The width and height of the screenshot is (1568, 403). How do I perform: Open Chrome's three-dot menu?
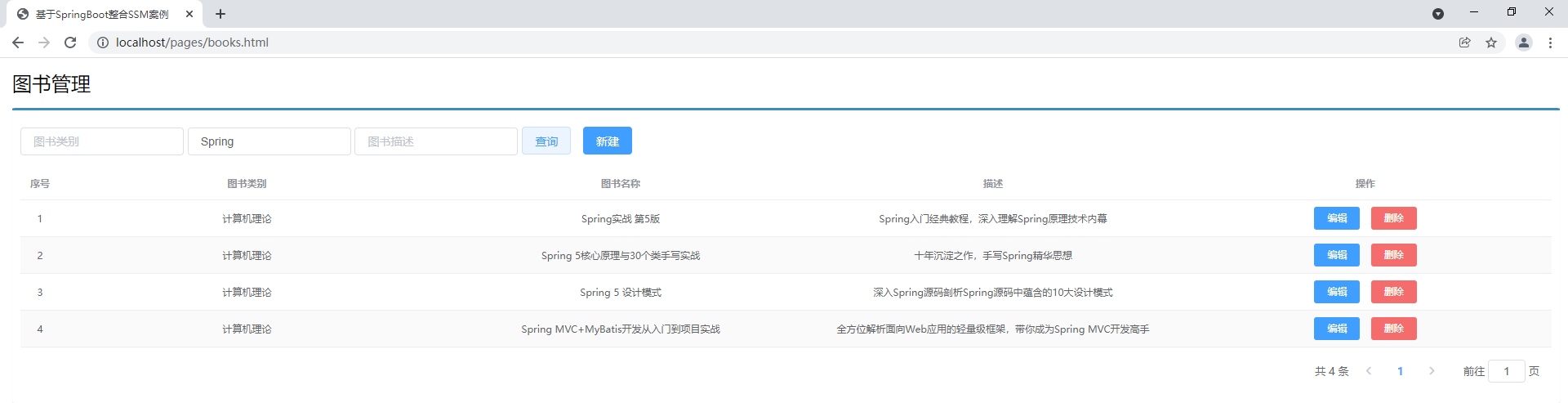(1550, 43)
